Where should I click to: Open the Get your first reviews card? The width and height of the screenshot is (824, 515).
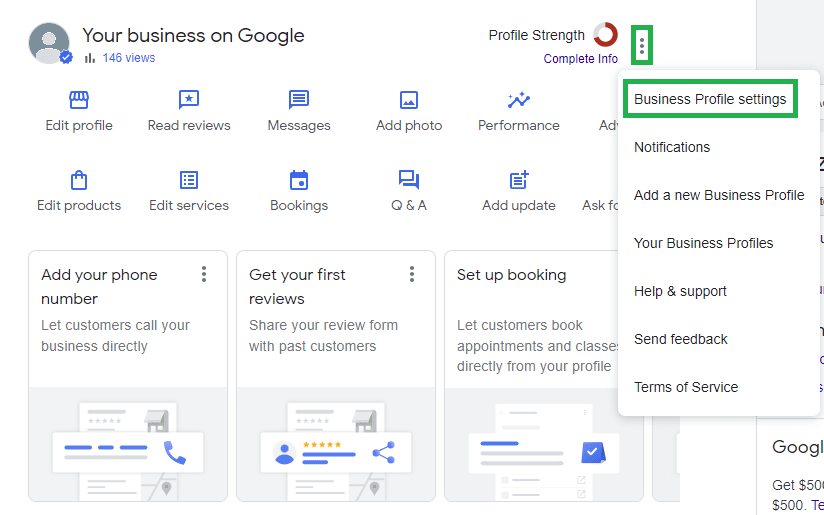click(x=336, y=376)
